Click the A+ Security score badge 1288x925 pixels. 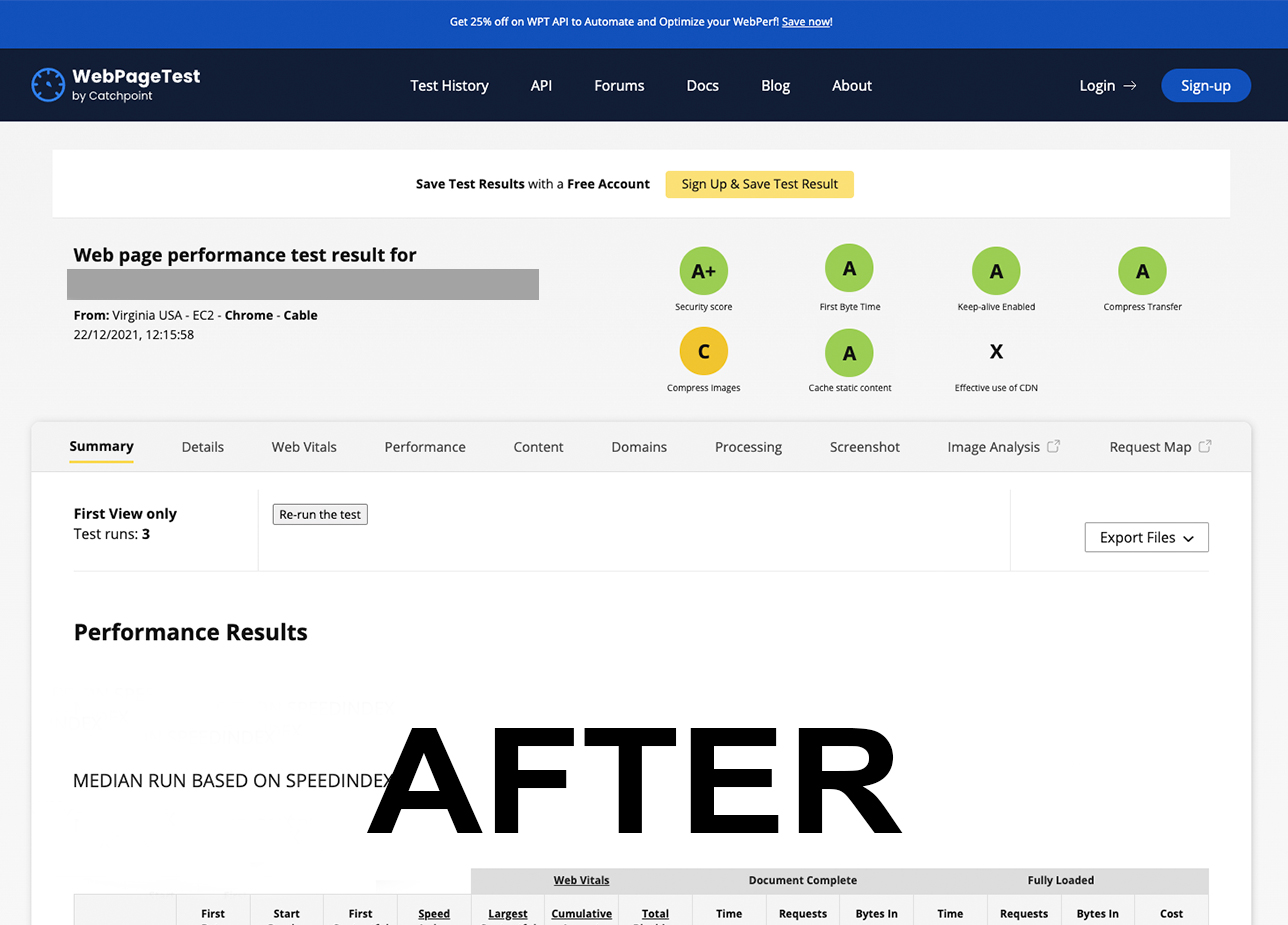coord(704,270)
